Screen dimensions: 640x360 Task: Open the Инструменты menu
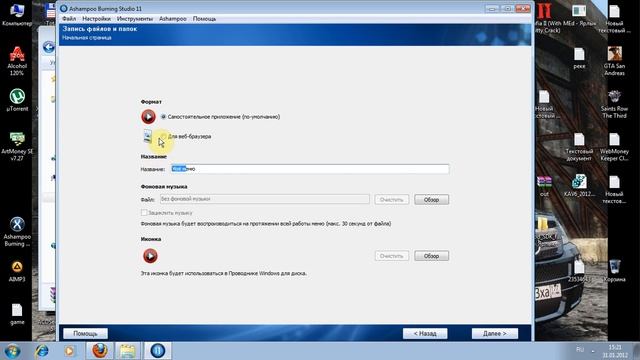point(135,19)
